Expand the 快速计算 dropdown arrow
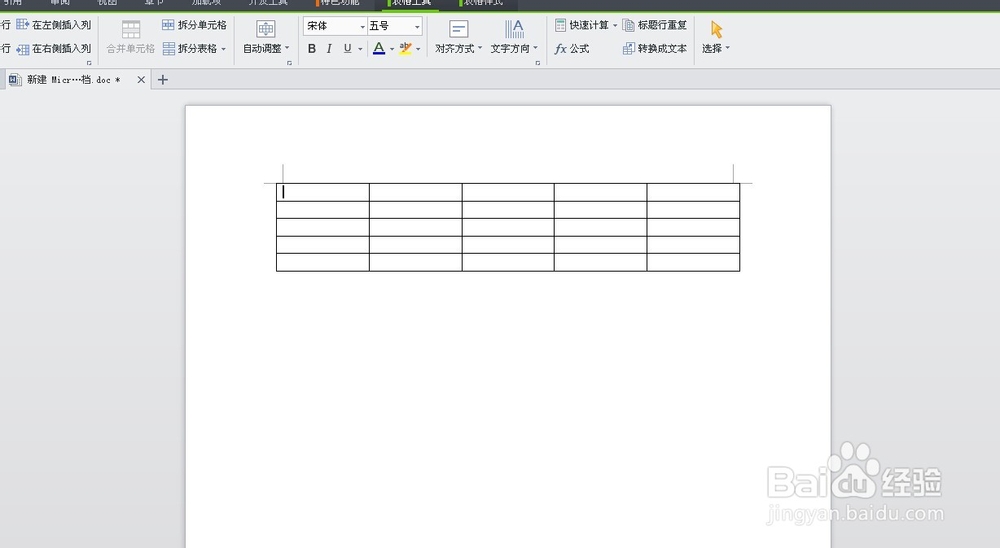The height and width of the screenshot is (548, 1000). pos(615,26)
